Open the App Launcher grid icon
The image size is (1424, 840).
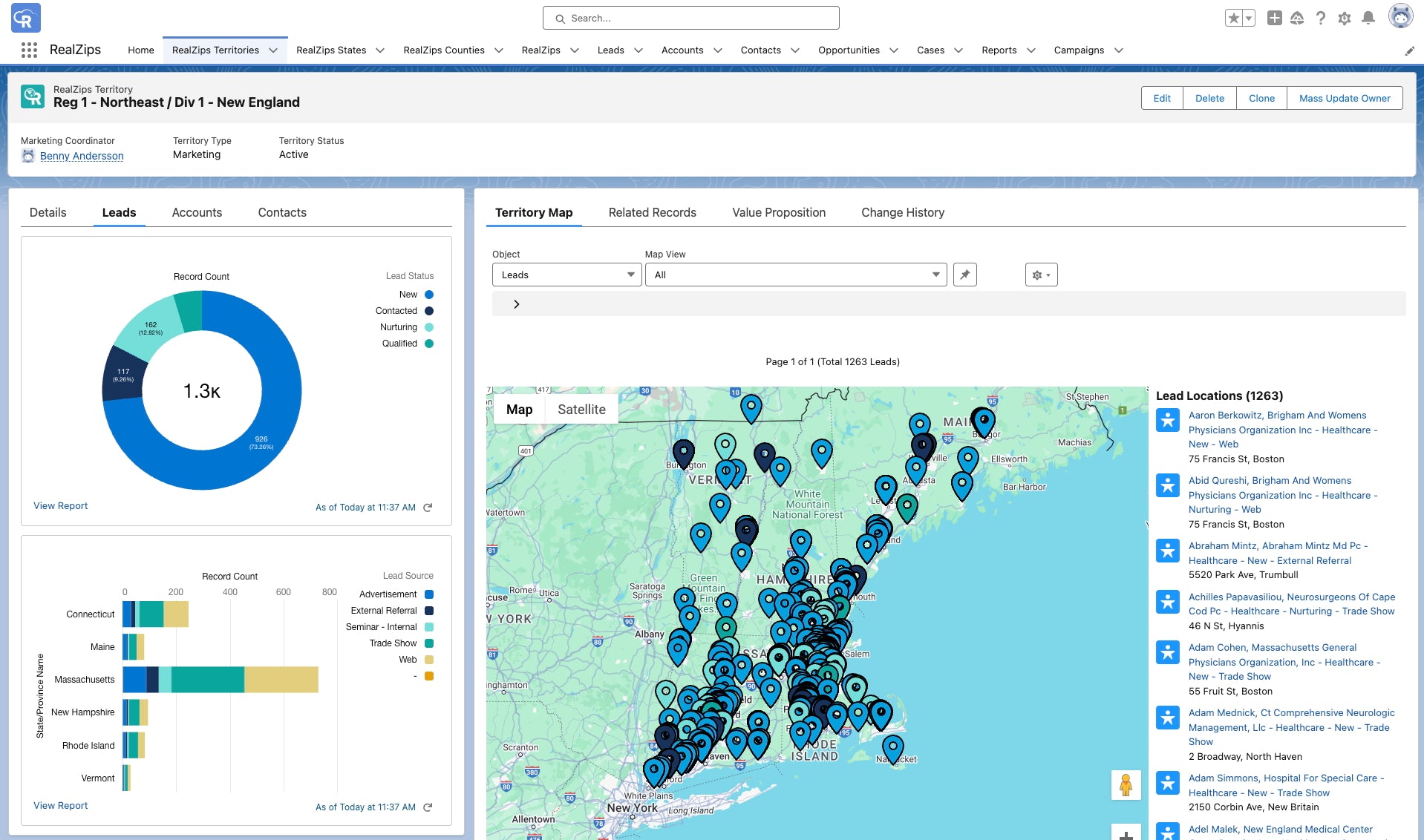click(x=29, y=50)
